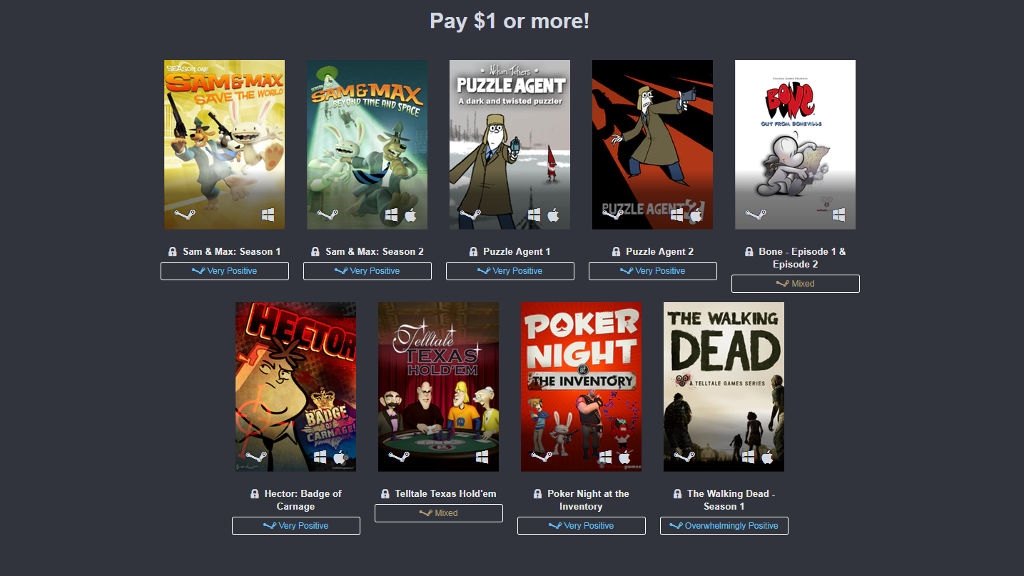1024x576 pixels.
Task: Click the lock icon next to Puzzle Agent 2
Action: click(x=615, y=251)
